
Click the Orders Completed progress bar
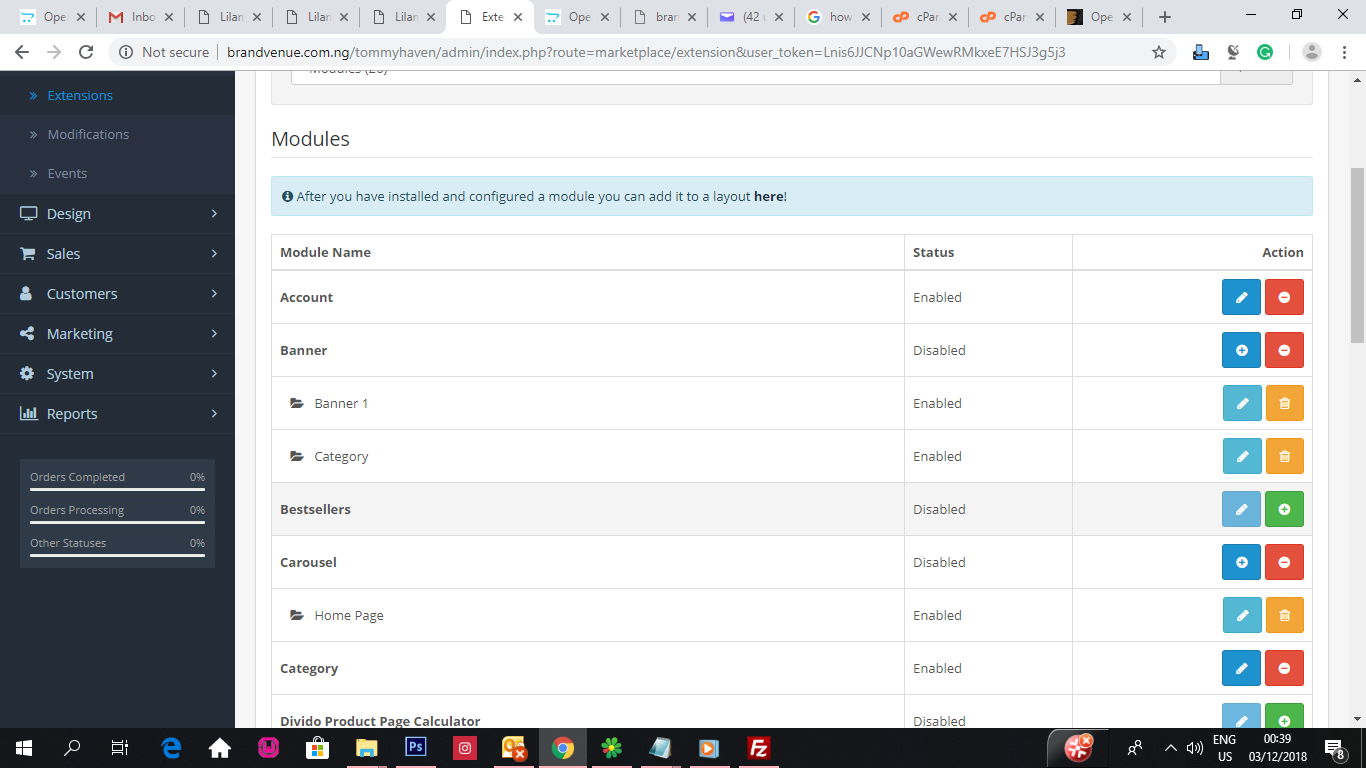tap(117, 490)
